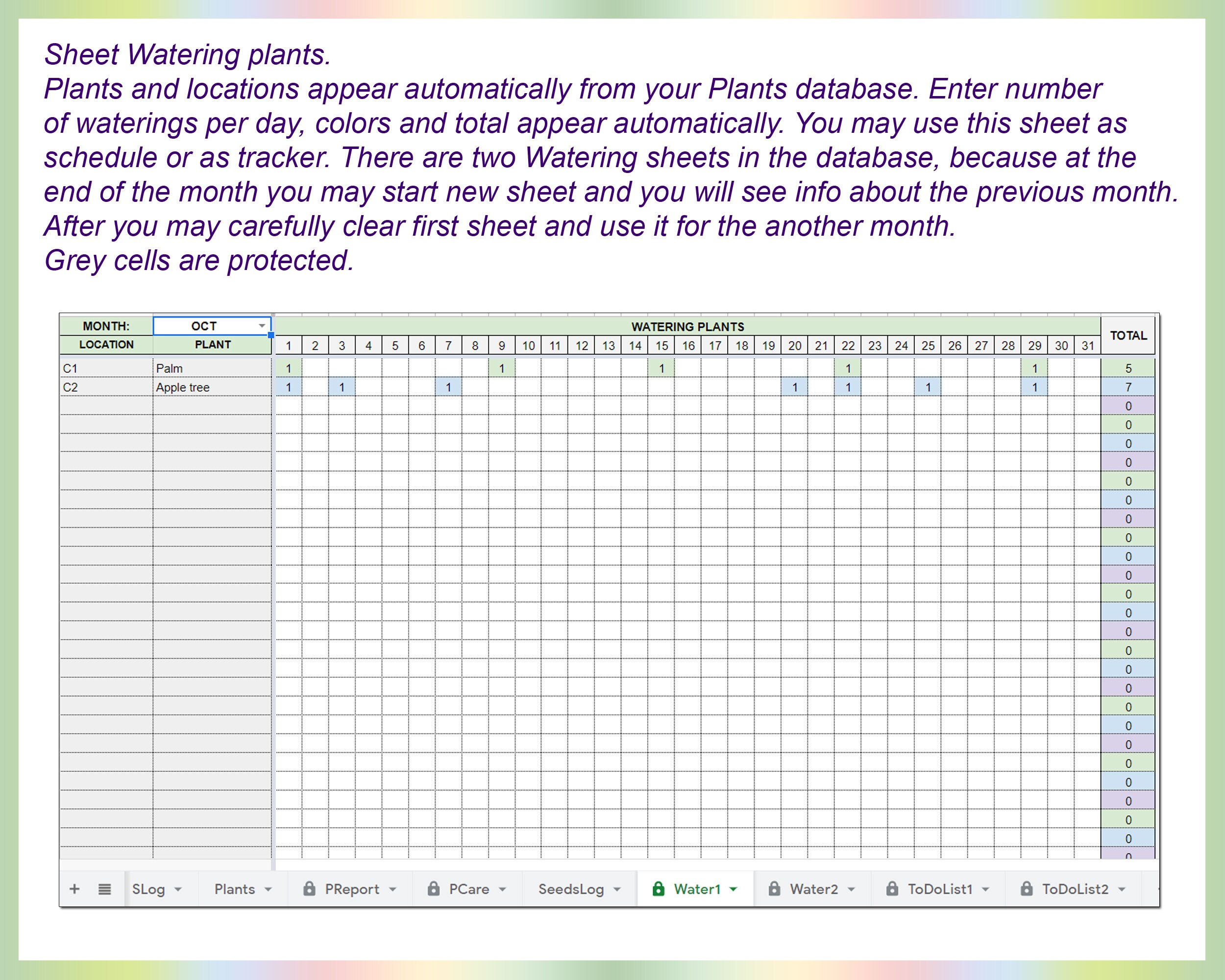Click the lock icon on Water2 tab
The image size is (1225, 980).
pos(774,888)
